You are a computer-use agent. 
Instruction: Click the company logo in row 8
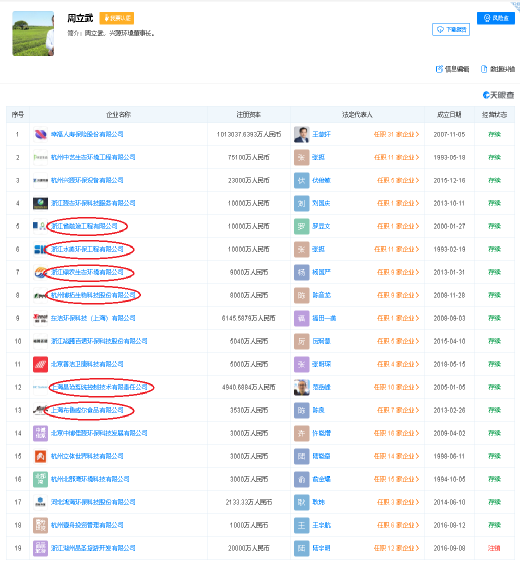coord(39,295)
